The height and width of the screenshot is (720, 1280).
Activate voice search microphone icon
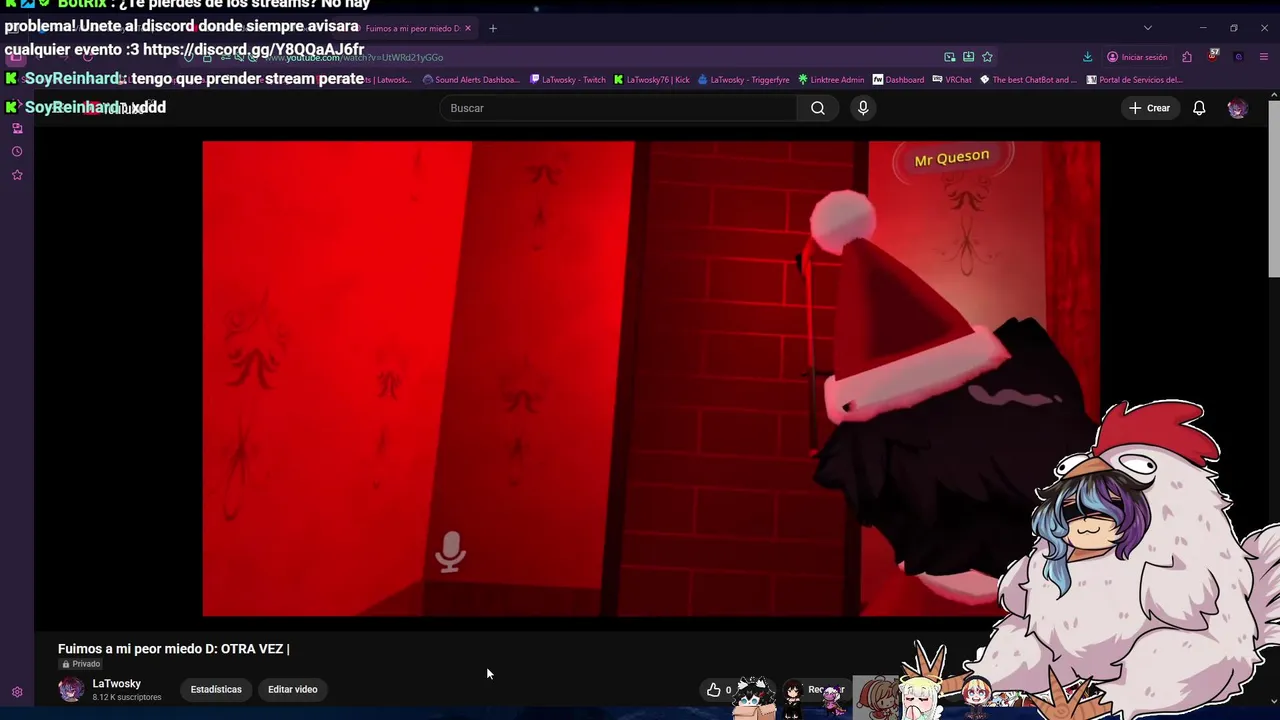click(x=863, y=108)
